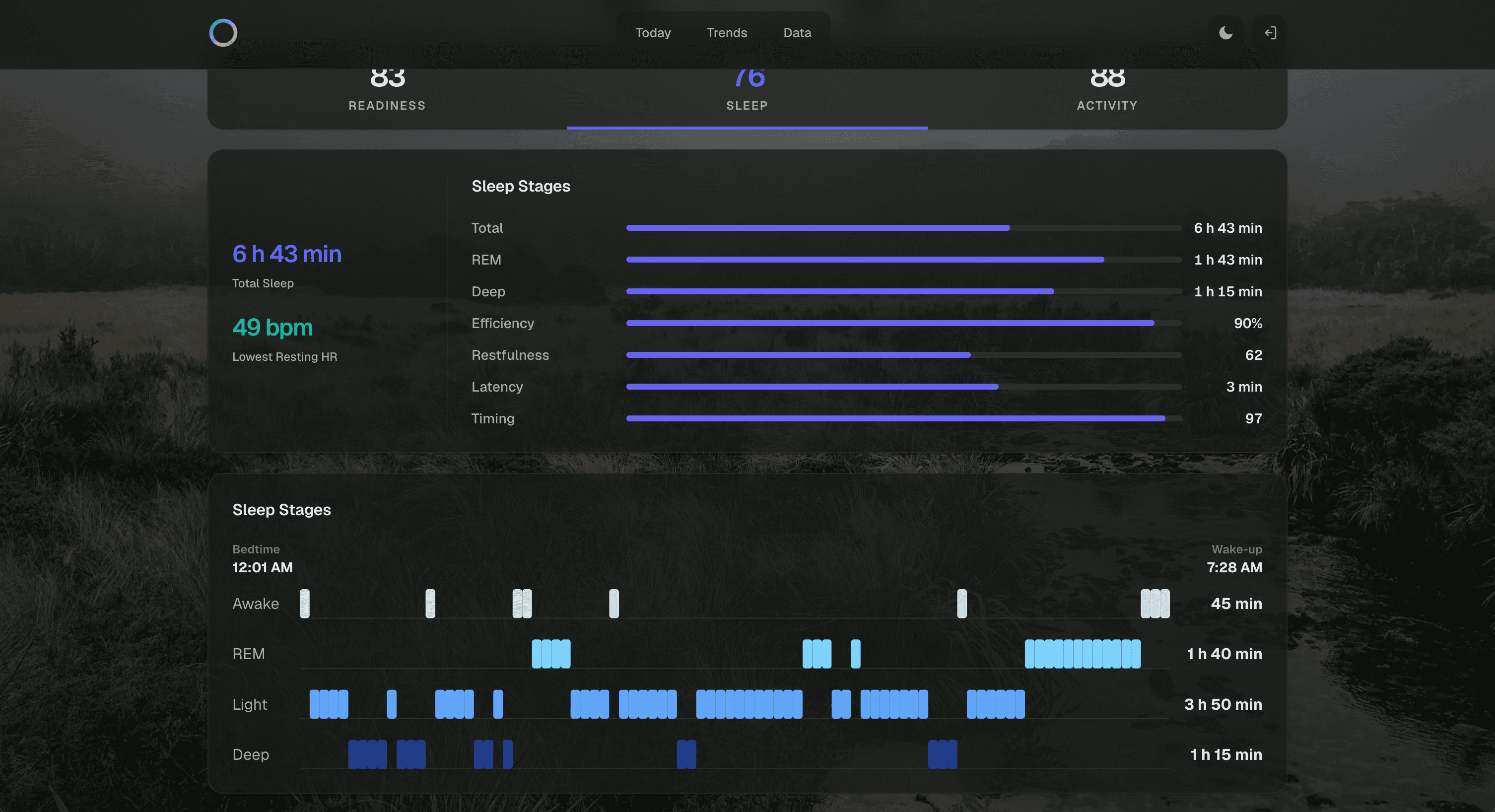The height and width of the screenshot is (812, 1495).
Task: Switch to the Trends nav tab
Action: pyautogui.click(x=727, y=32)
